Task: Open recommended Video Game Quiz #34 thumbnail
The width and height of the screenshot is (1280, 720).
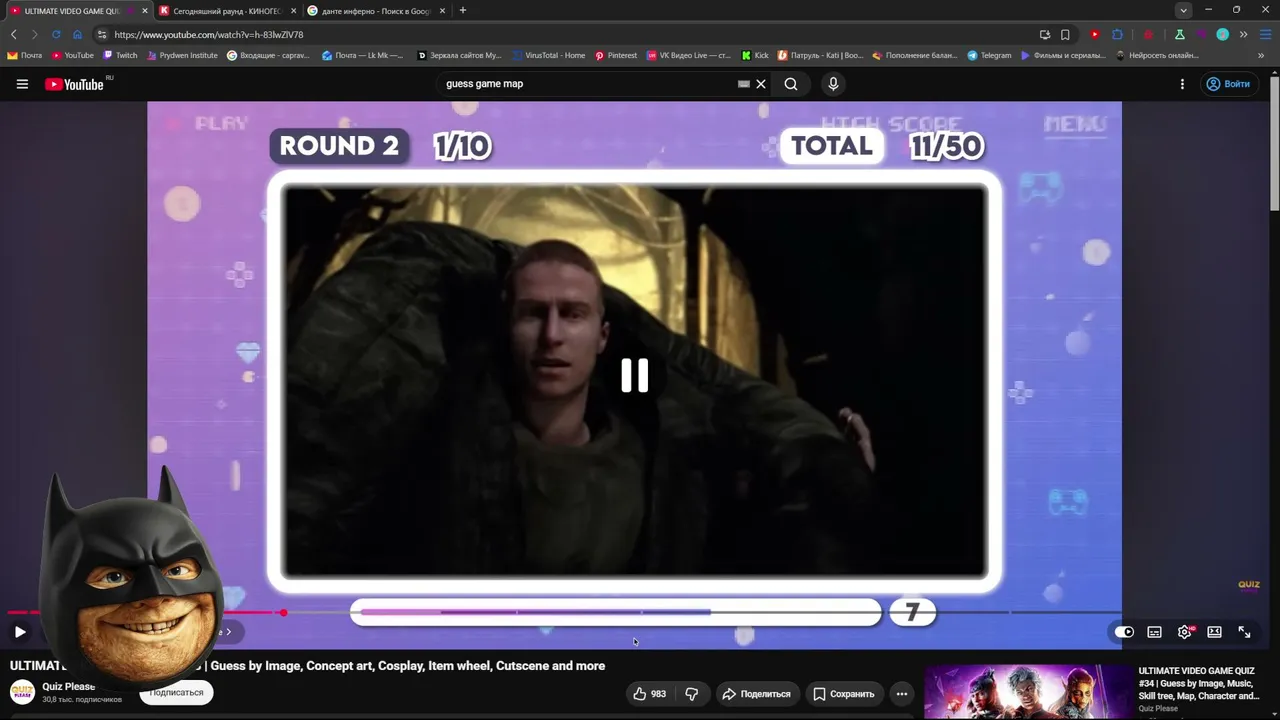Action: pos(1027,692)
